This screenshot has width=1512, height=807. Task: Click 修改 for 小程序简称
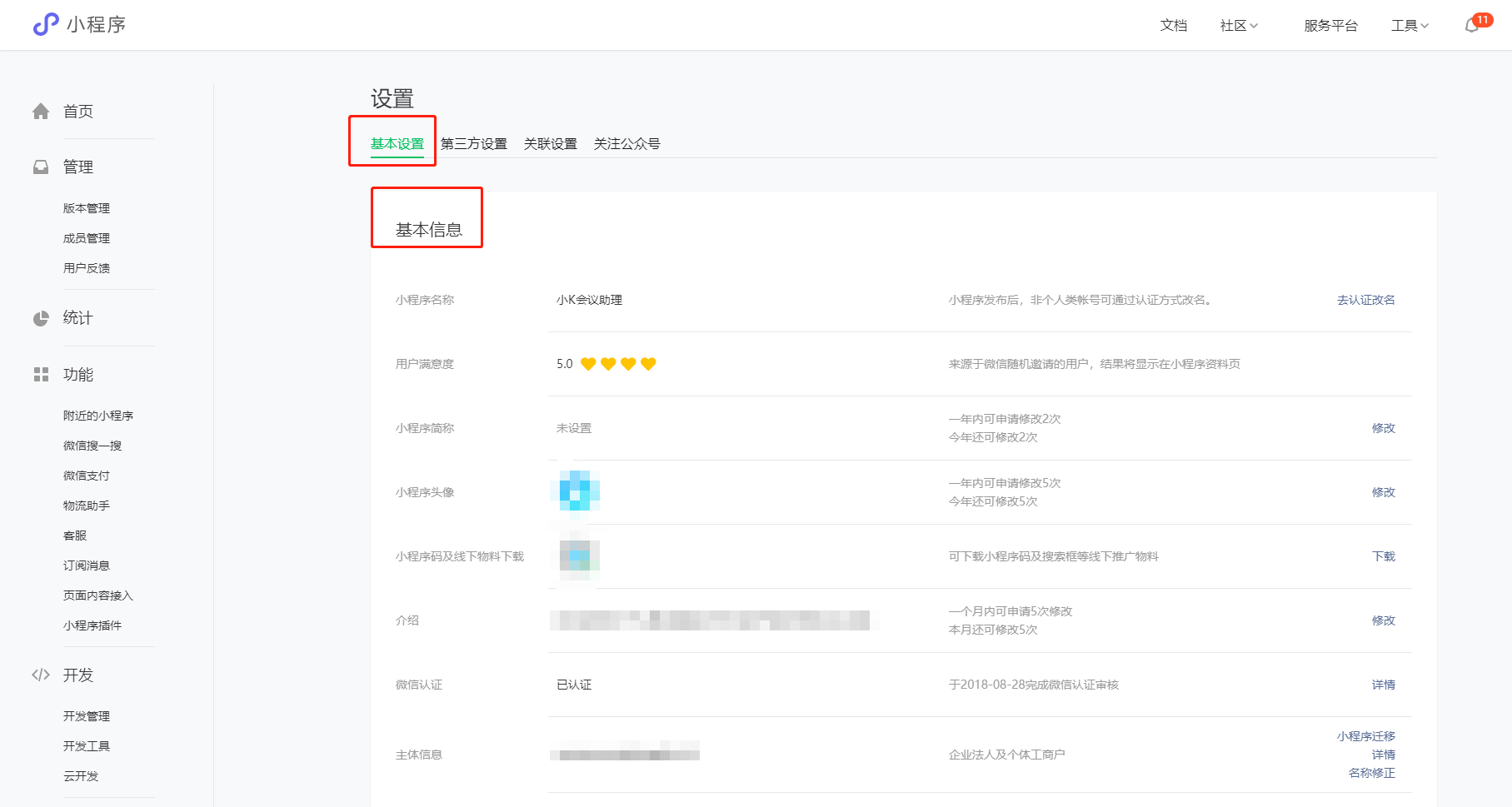[1384, 428]
